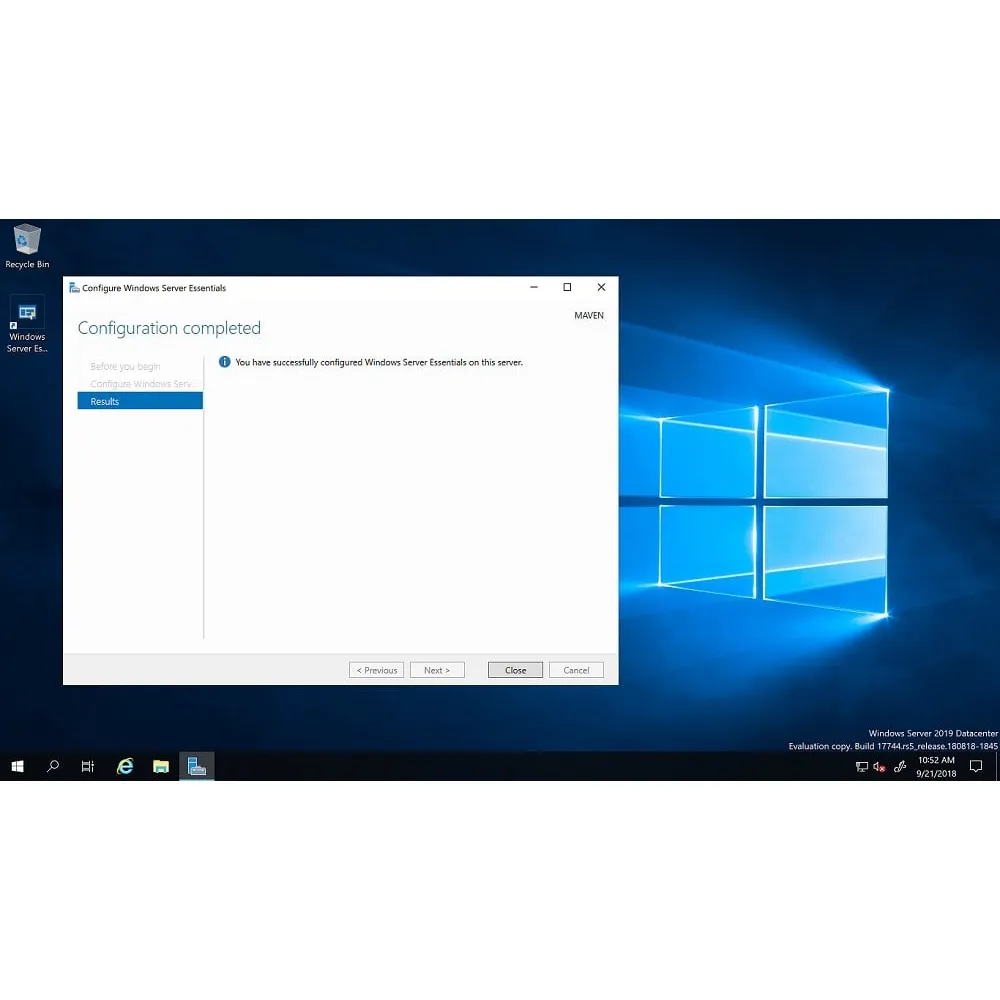Image resolution: width=1000 pixels, height=1000 pixels.
Task: Open taskbar search magnifier
Action: (x=53, y=766)
